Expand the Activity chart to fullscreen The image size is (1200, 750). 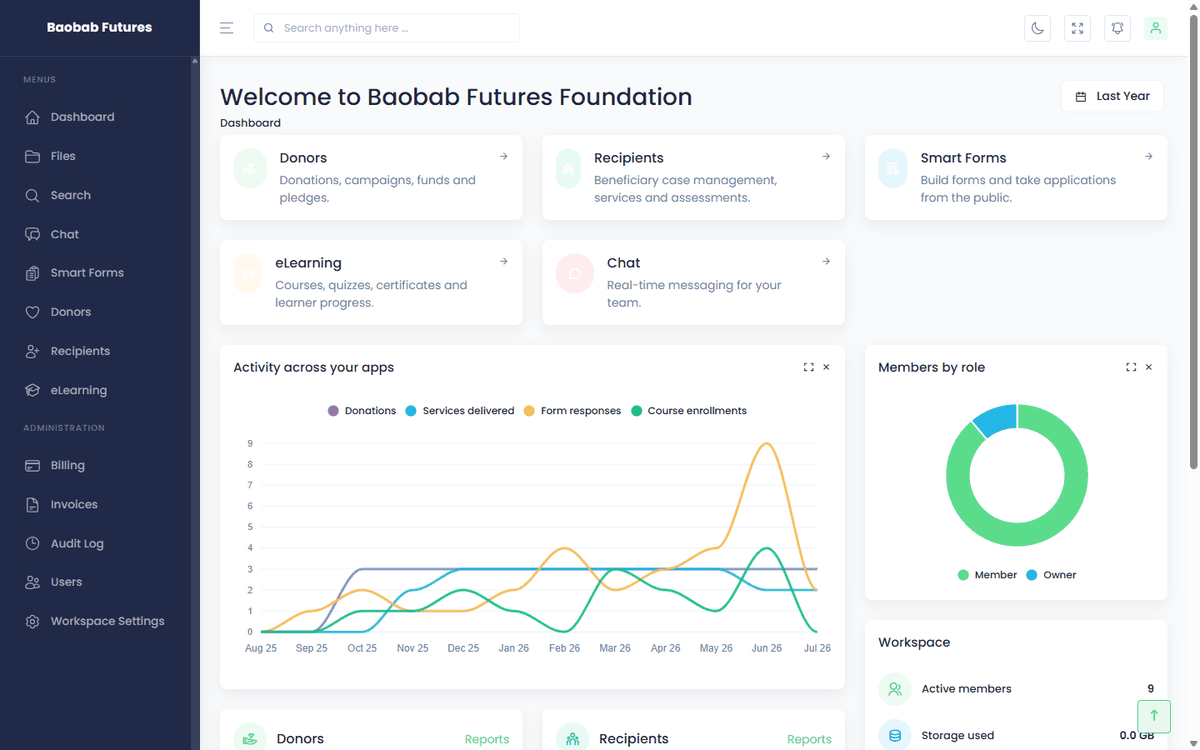[x=808, y=367]
